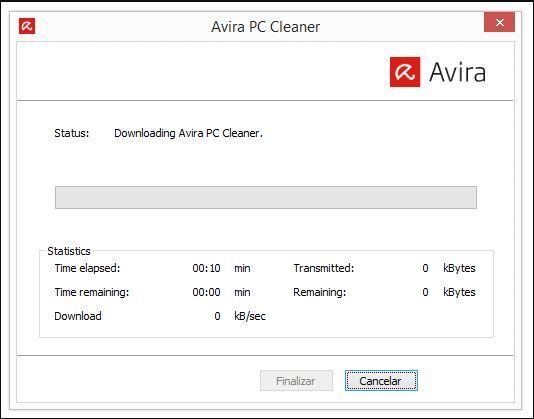The image size is (534, 419).
Task: Click the 'Status:' label
Action: pyautogui.click(x=72, y=133)
